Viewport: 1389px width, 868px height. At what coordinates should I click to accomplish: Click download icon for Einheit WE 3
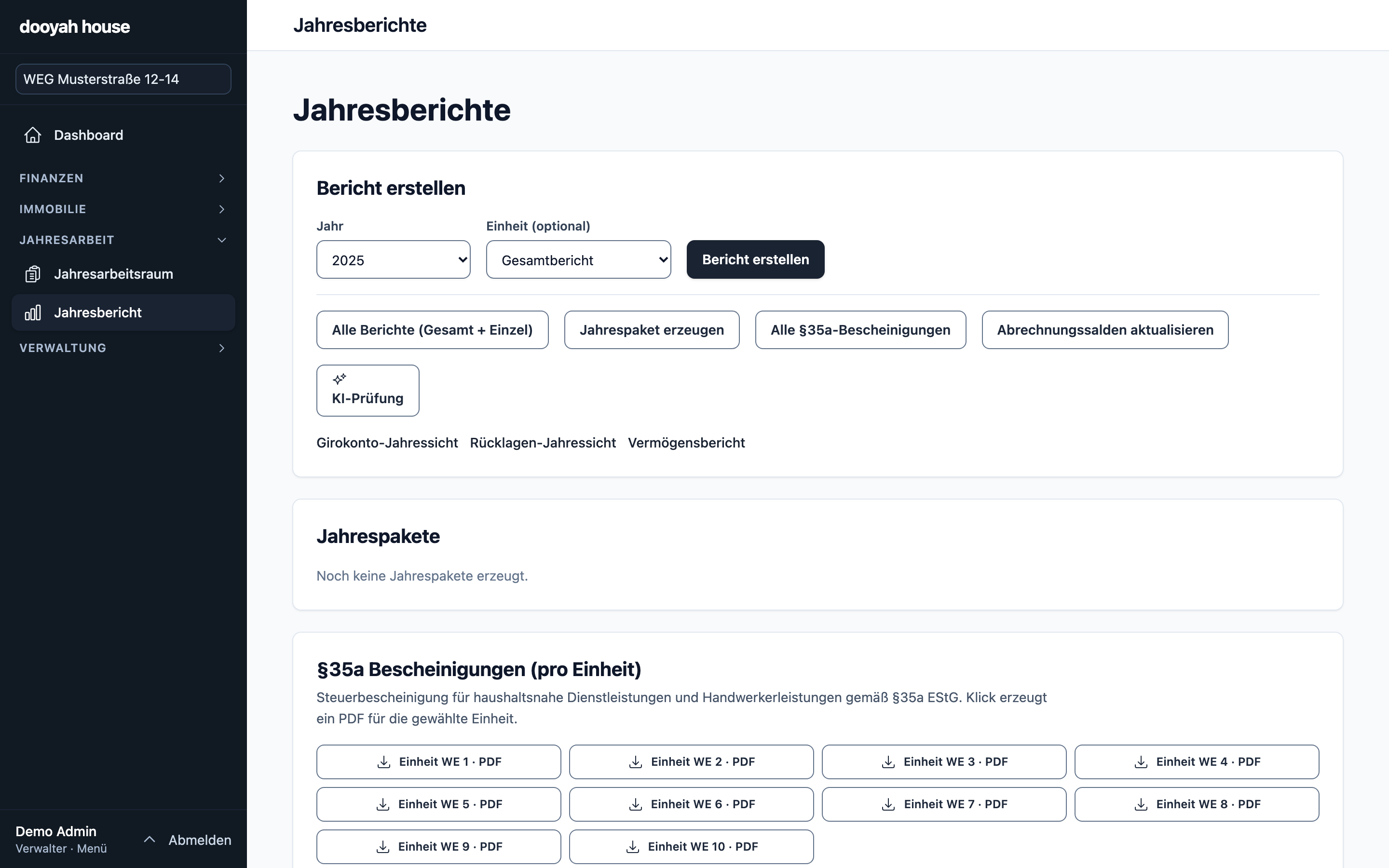click(888, 762)
